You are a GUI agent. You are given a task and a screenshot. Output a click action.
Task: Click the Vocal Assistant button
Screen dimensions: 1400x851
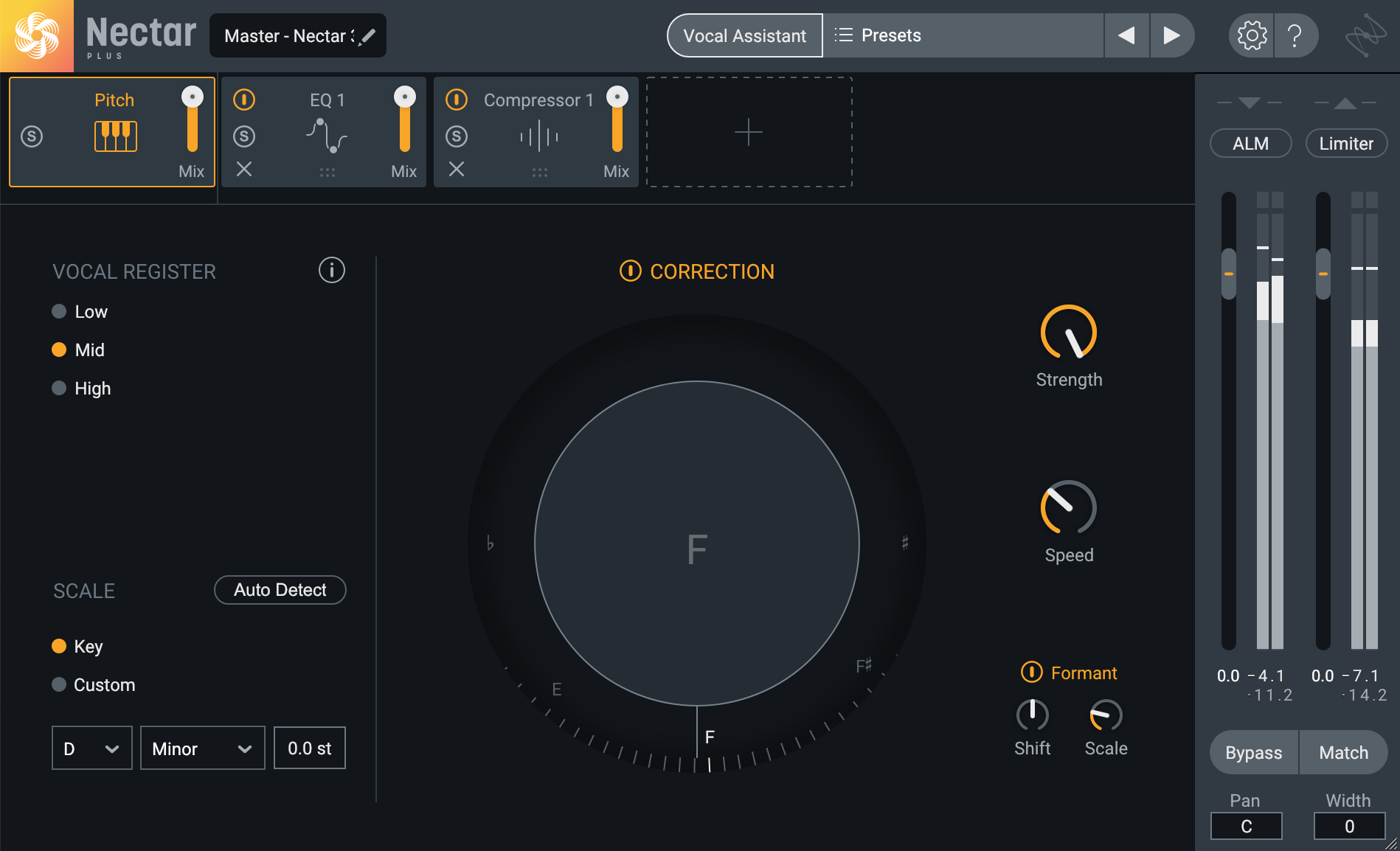(745, 35)
